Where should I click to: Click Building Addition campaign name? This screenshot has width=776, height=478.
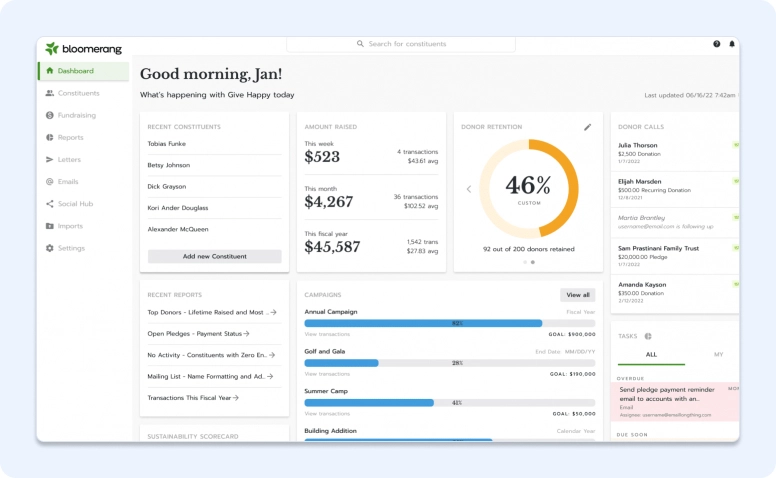(331, 431)
